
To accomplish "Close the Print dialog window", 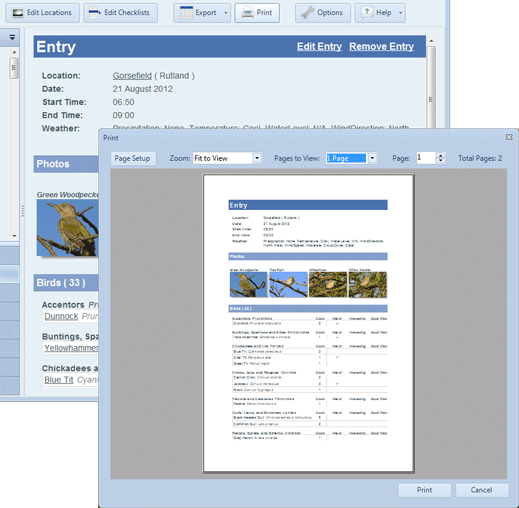I will click(x=509, y=137).
